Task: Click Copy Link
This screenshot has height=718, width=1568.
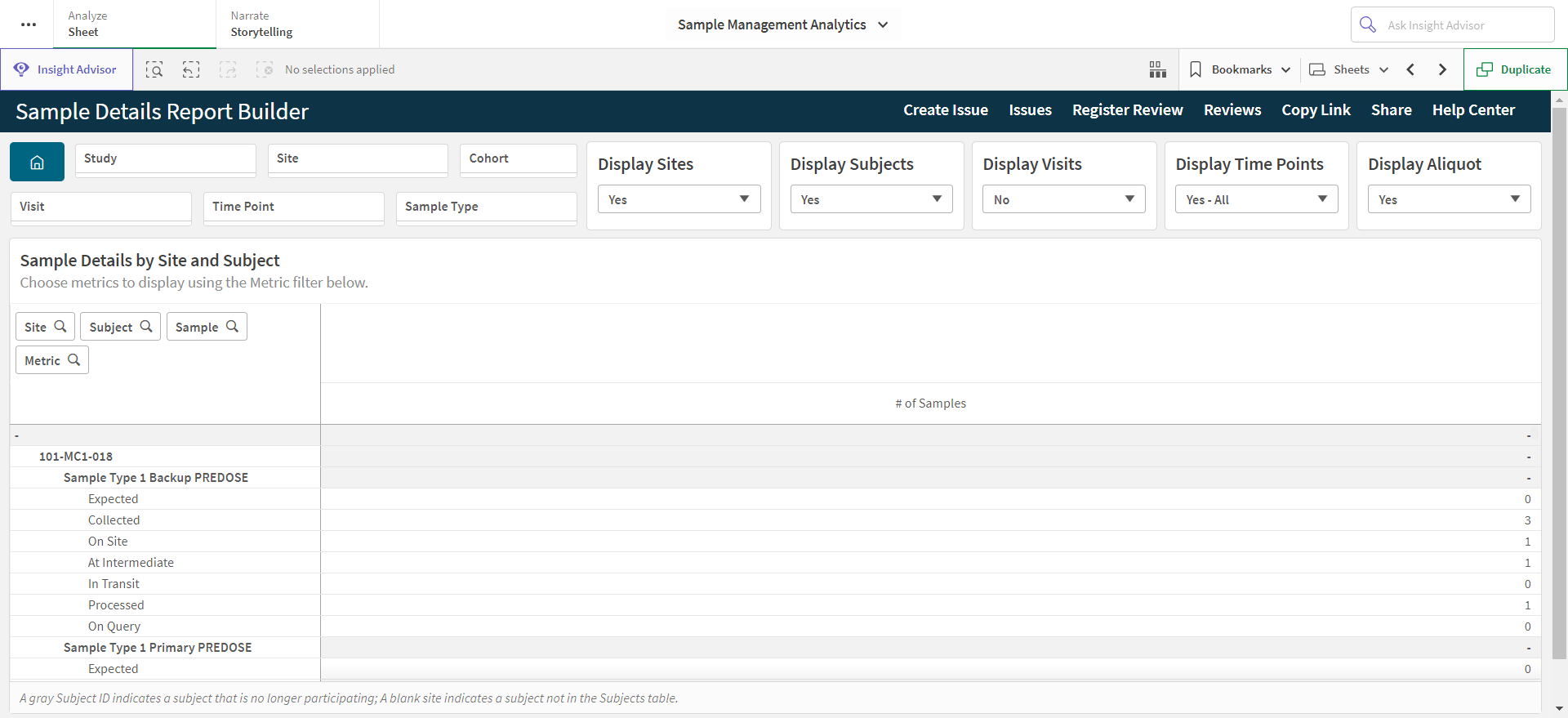Action: click(1316, 110)
